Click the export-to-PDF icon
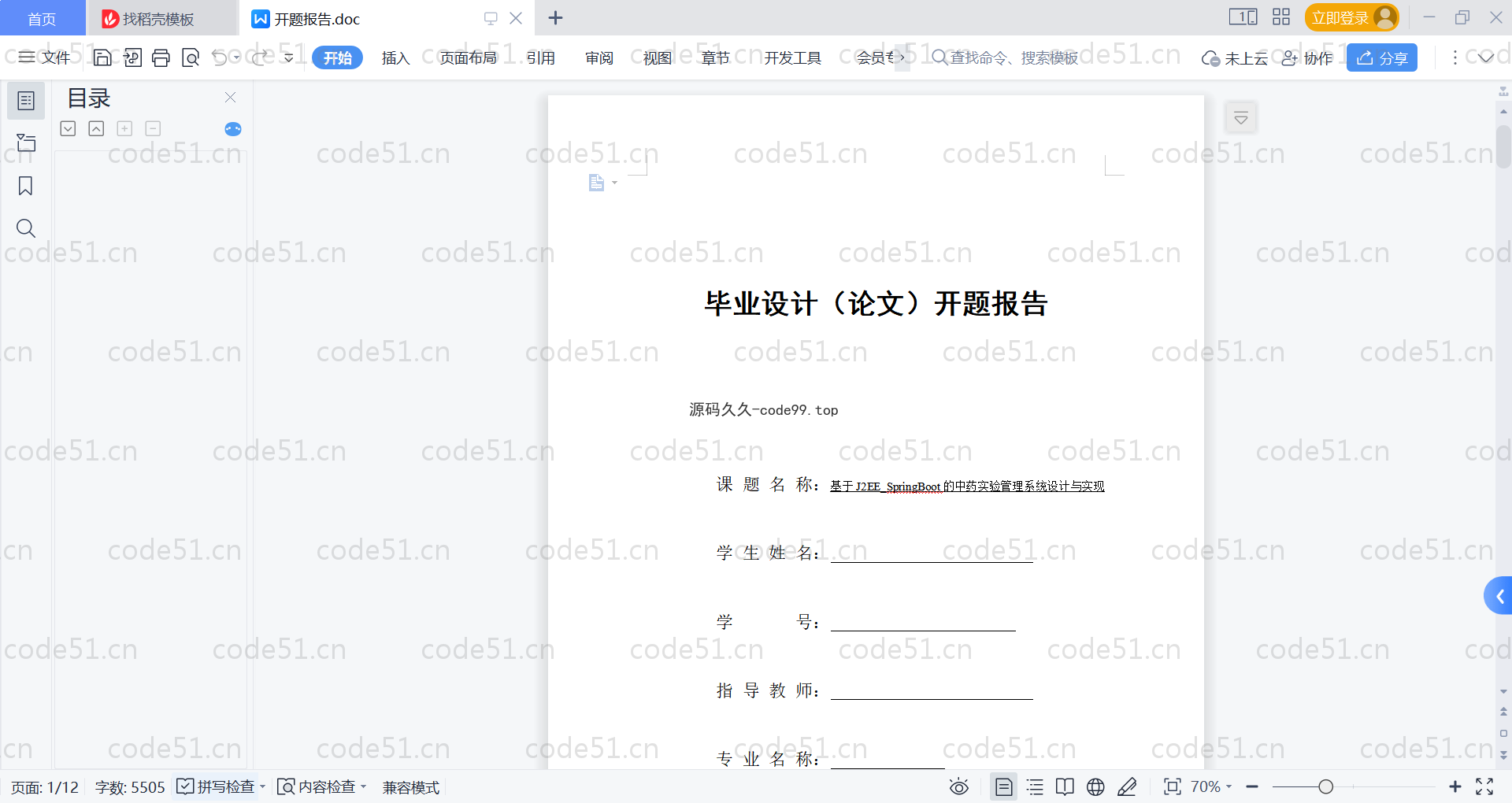This screenshot has height=803, width=1512. 132,57
